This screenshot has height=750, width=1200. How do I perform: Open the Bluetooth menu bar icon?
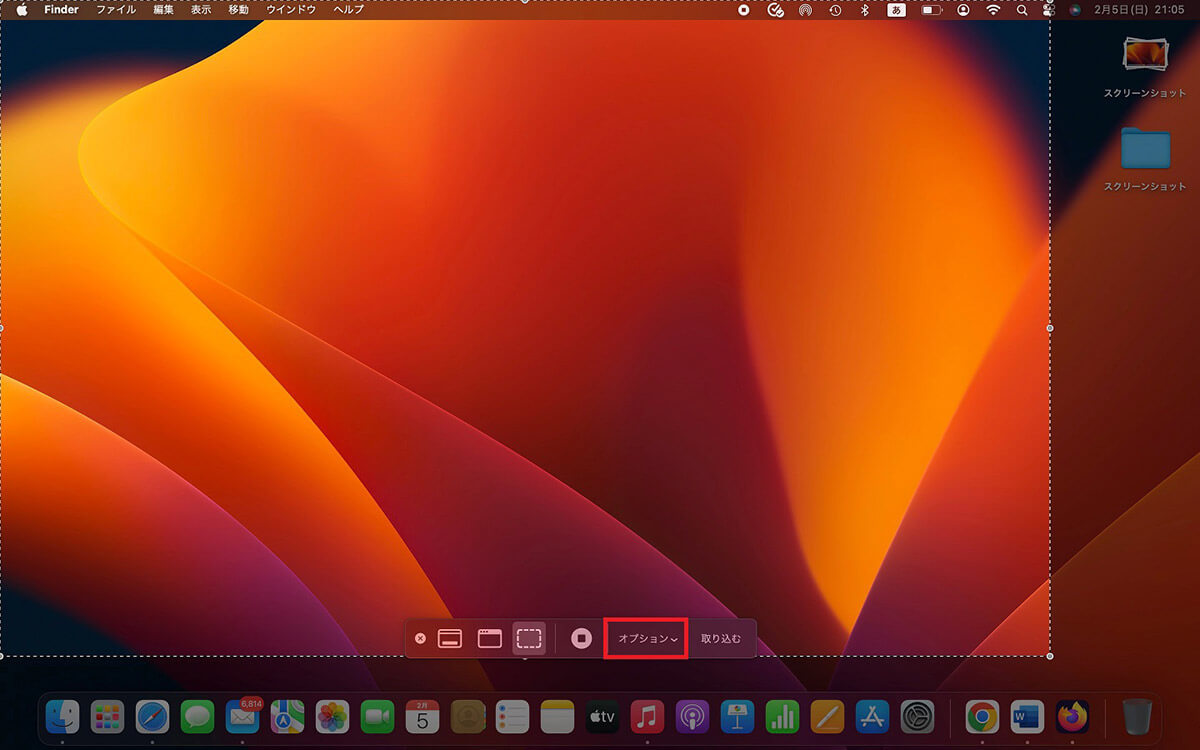[865, 10]
